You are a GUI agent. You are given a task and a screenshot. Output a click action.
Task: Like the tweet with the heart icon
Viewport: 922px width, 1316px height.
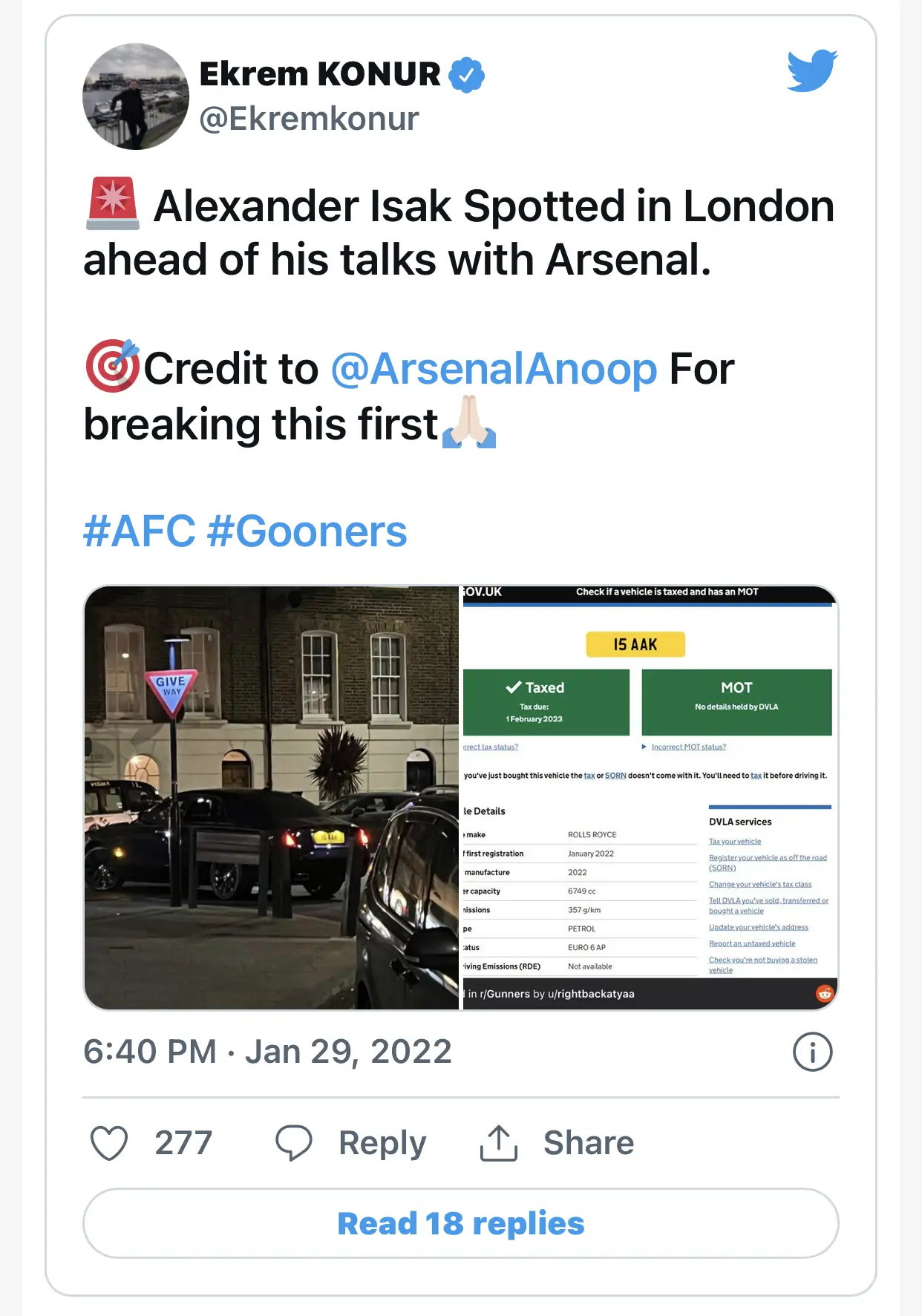click(x=109, y=1142)
